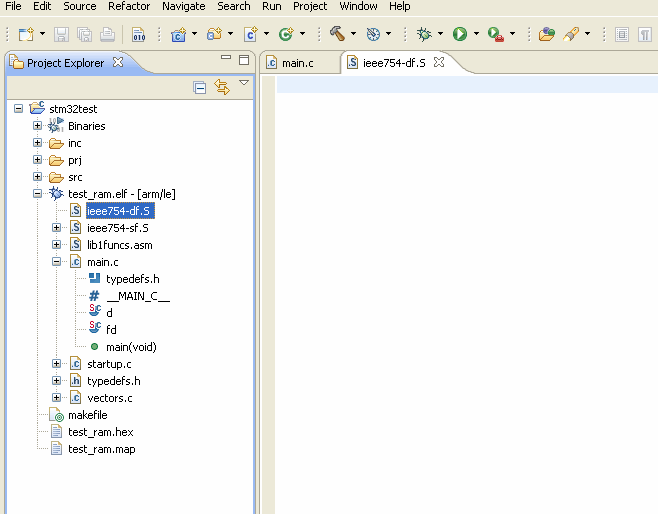Collapse the main.c tree node

56,261
